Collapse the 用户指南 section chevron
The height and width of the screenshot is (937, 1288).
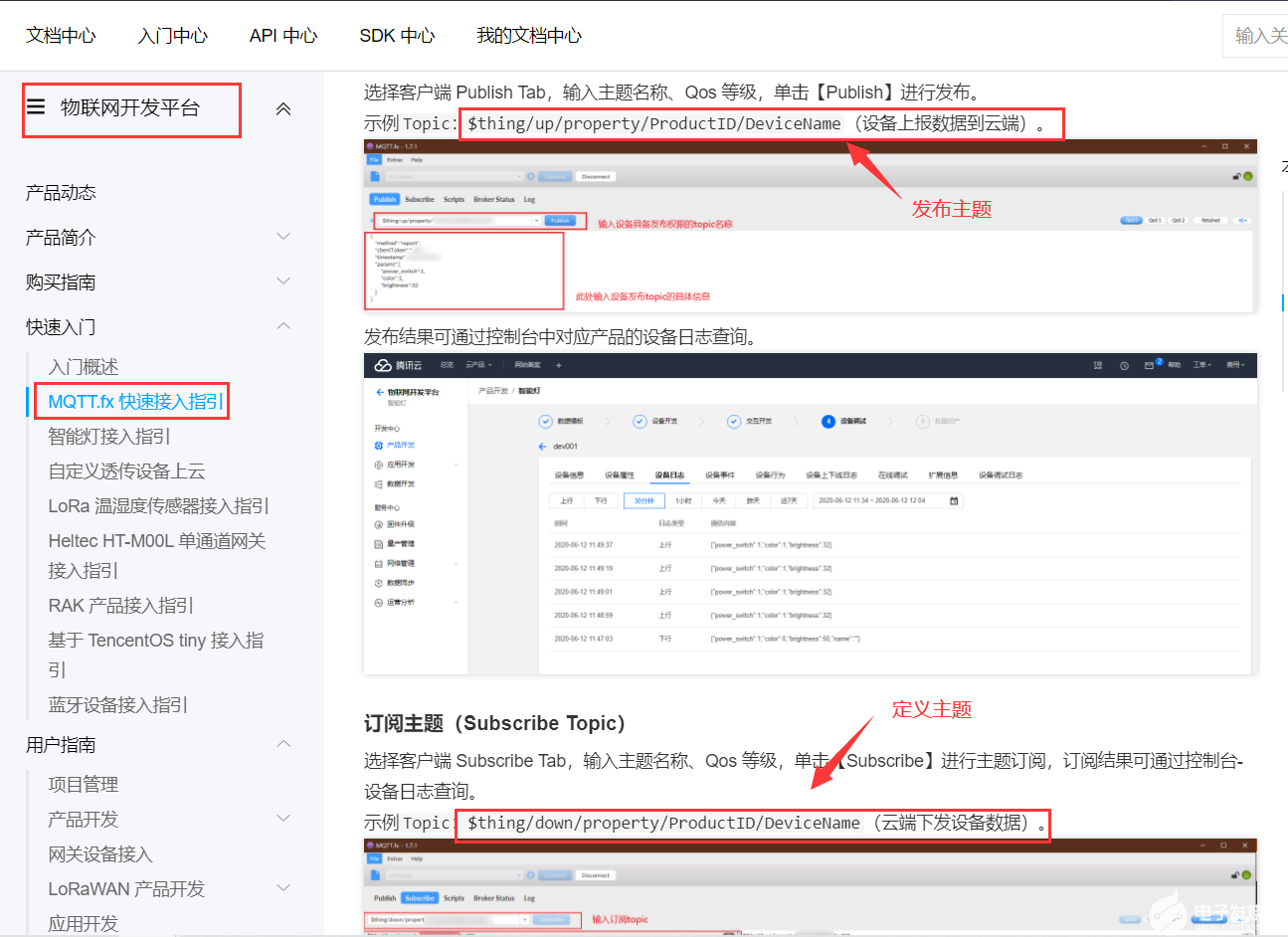283,744
